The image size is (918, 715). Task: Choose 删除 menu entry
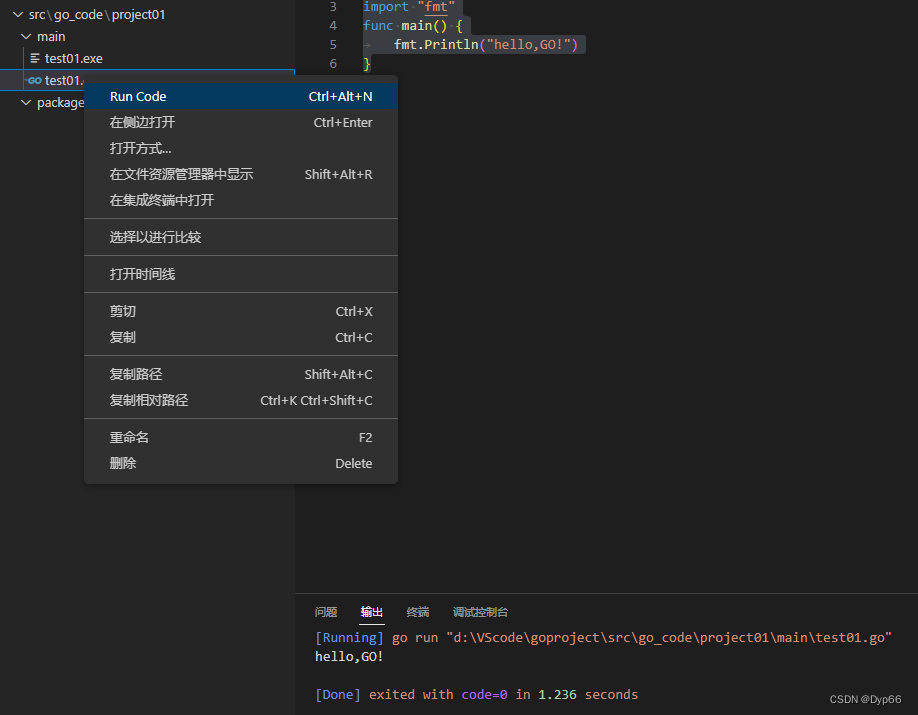pos(241,463)
